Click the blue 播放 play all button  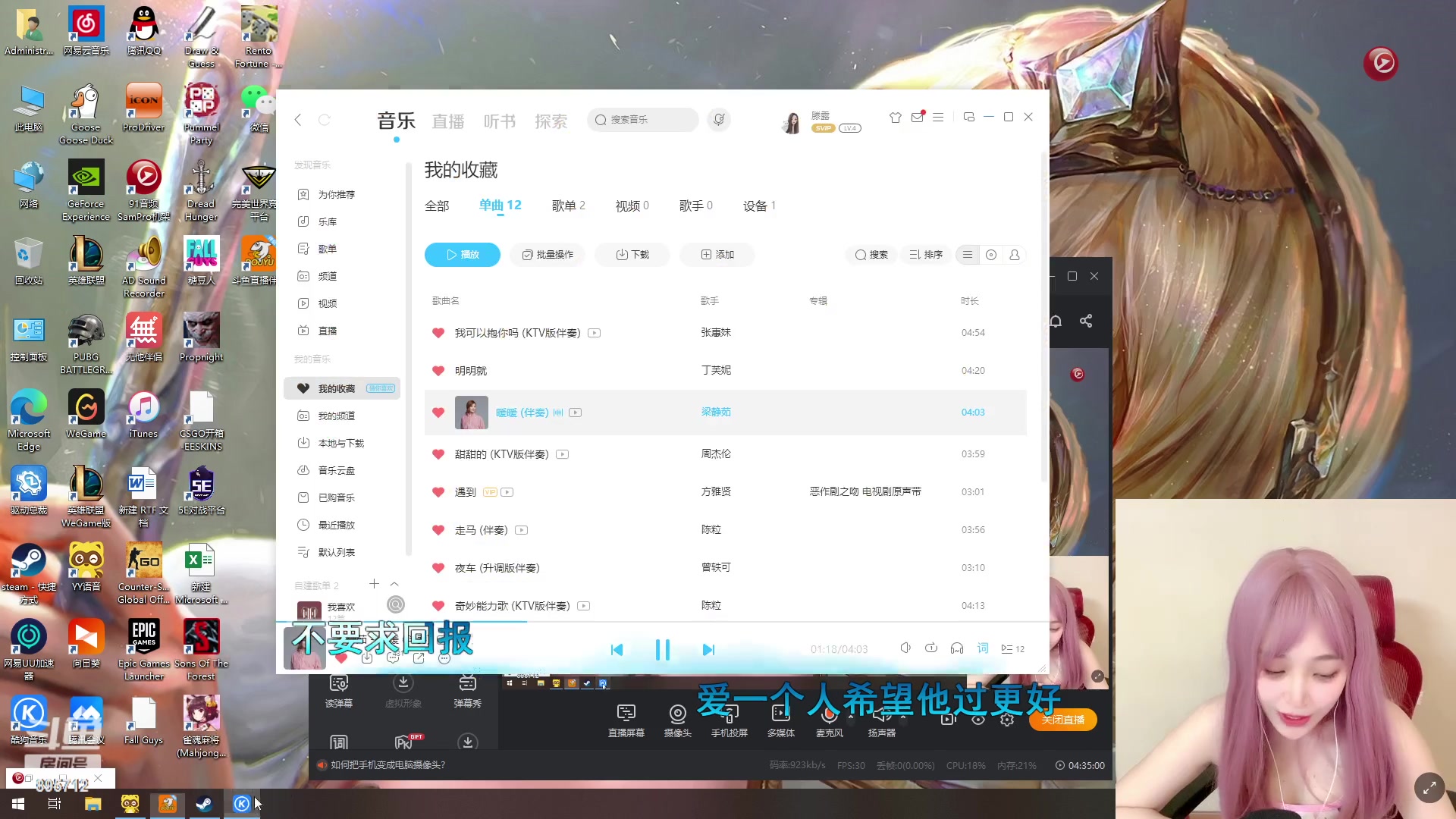[x=462, y=255]
